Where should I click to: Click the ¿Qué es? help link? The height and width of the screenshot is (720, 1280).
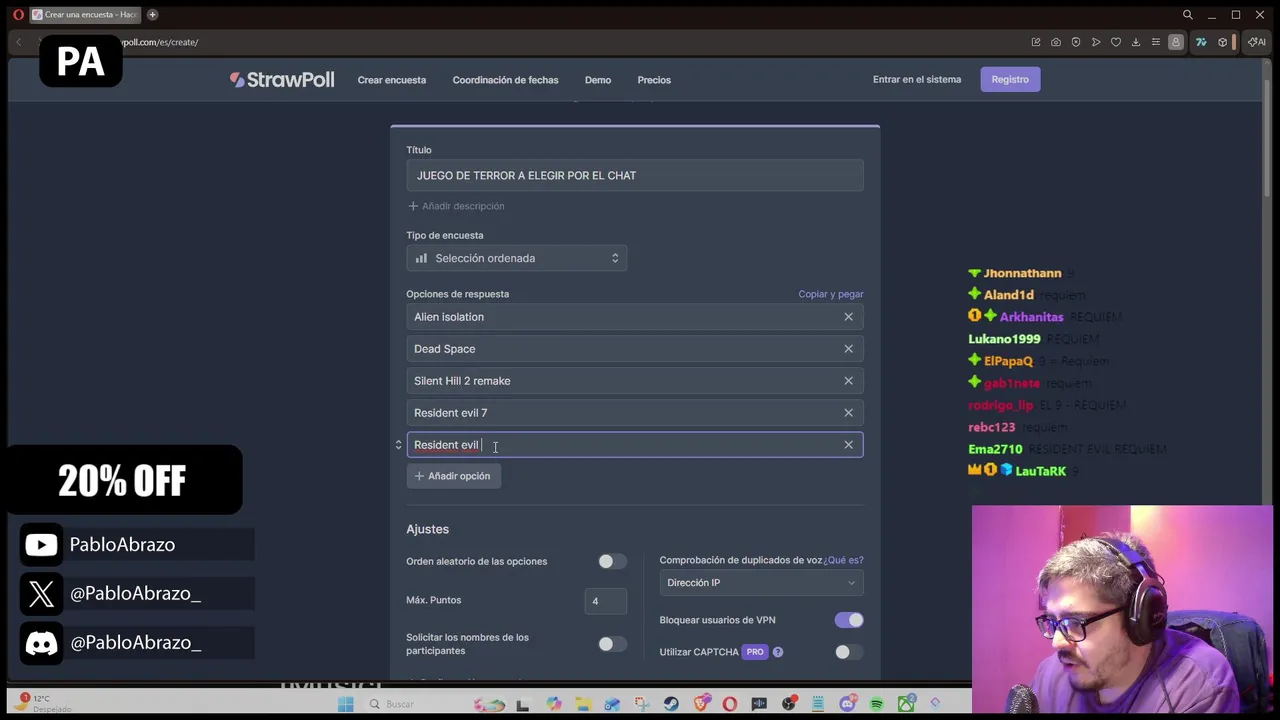[843, 561]
